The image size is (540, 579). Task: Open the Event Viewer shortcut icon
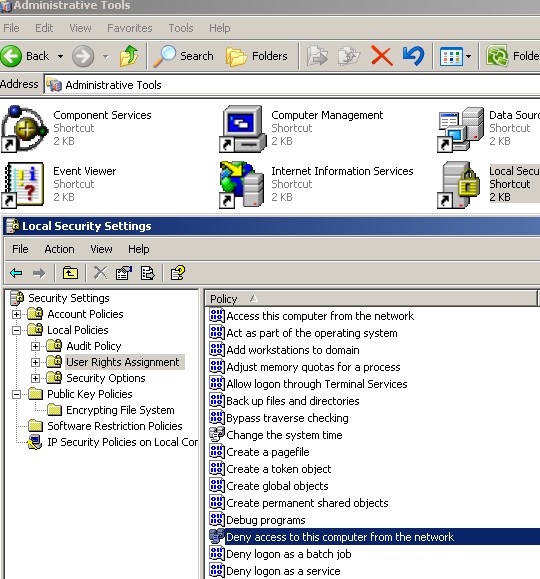pos(24,184)
